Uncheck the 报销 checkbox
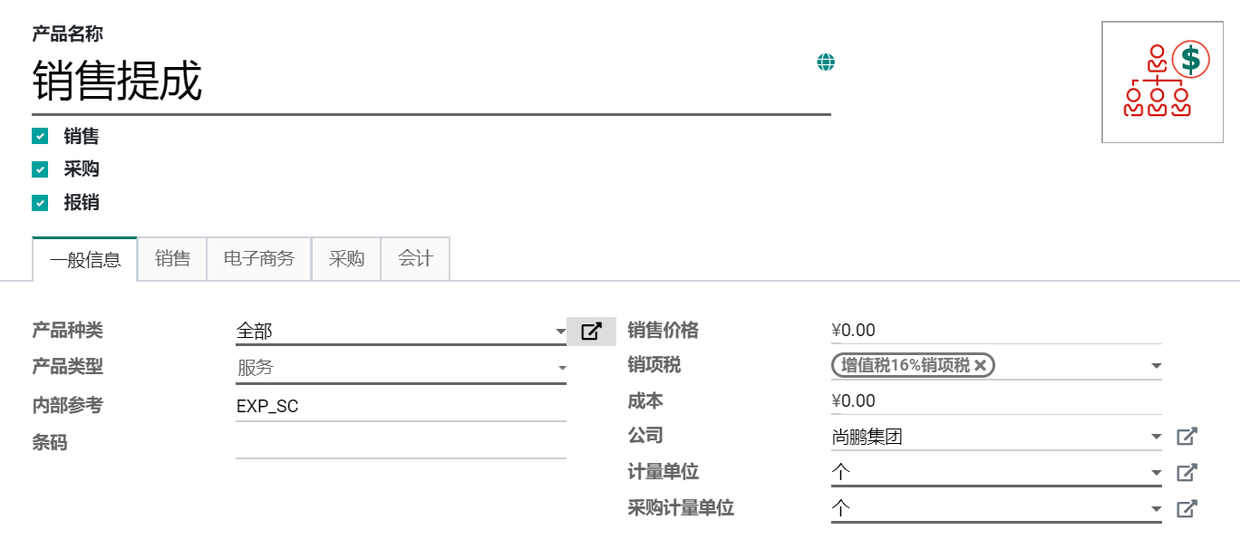 [x=40, y=202]
